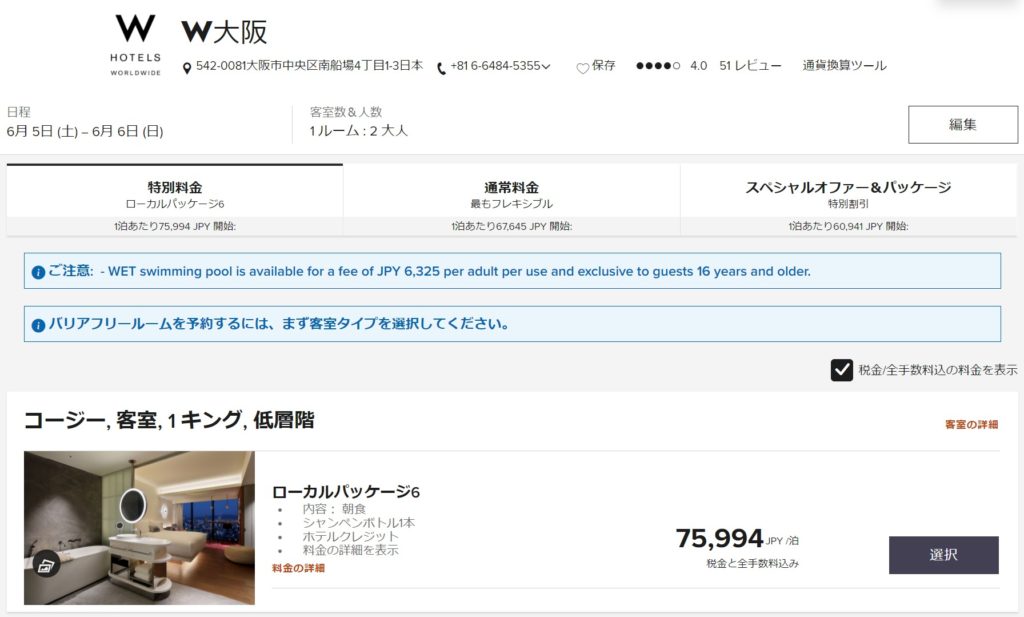Click the phone icon beside the number
1024x617 pixels.
pos(441,68)
